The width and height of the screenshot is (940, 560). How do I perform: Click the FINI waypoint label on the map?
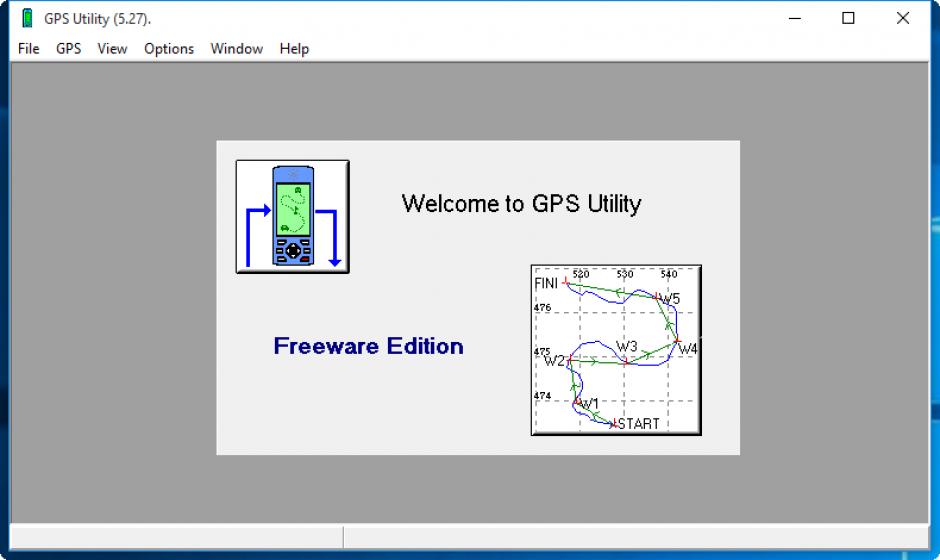point(546,283)
